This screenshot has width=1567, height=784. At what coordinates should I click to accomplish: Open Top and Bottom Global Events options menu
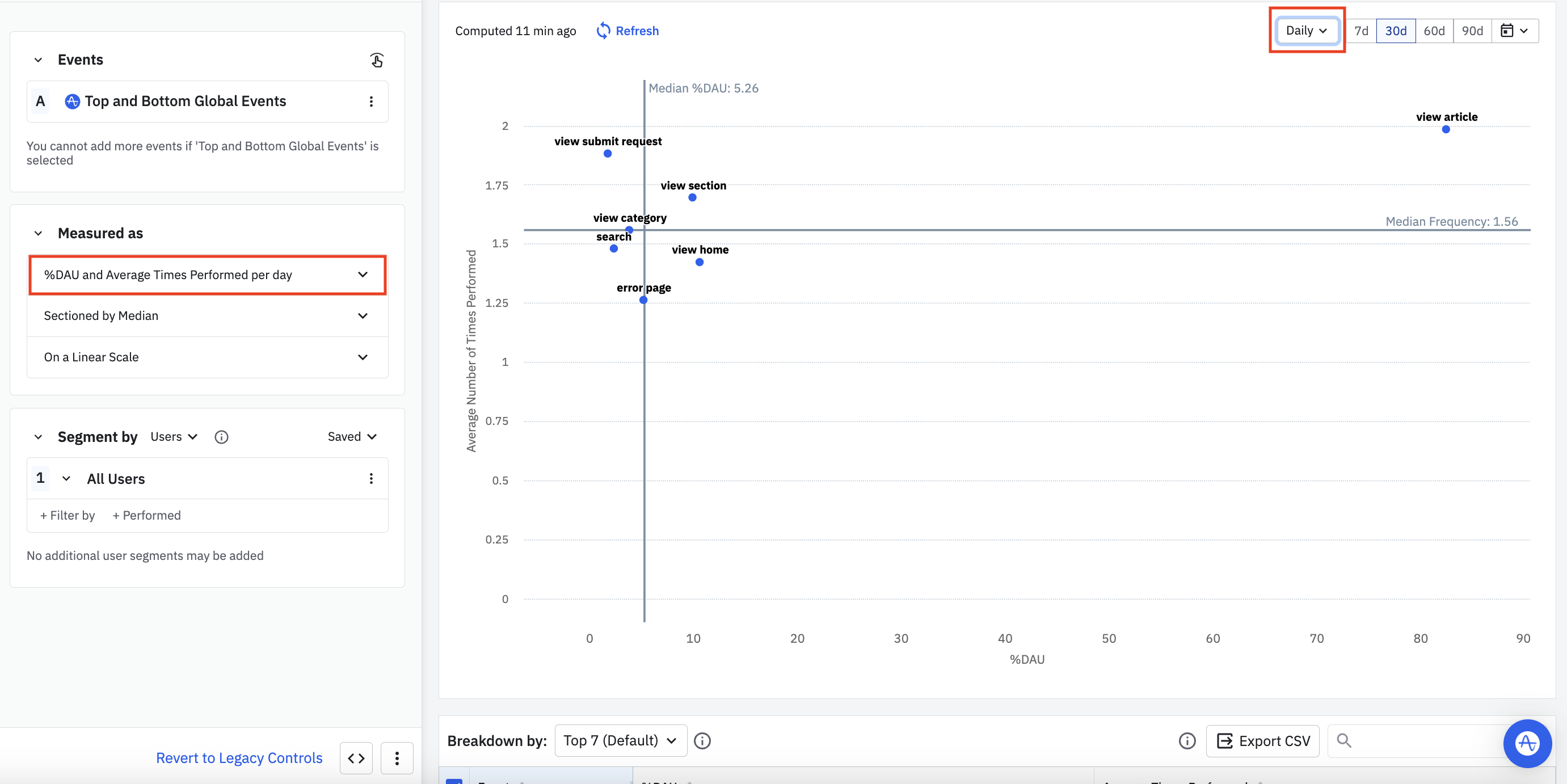[370, 102]
